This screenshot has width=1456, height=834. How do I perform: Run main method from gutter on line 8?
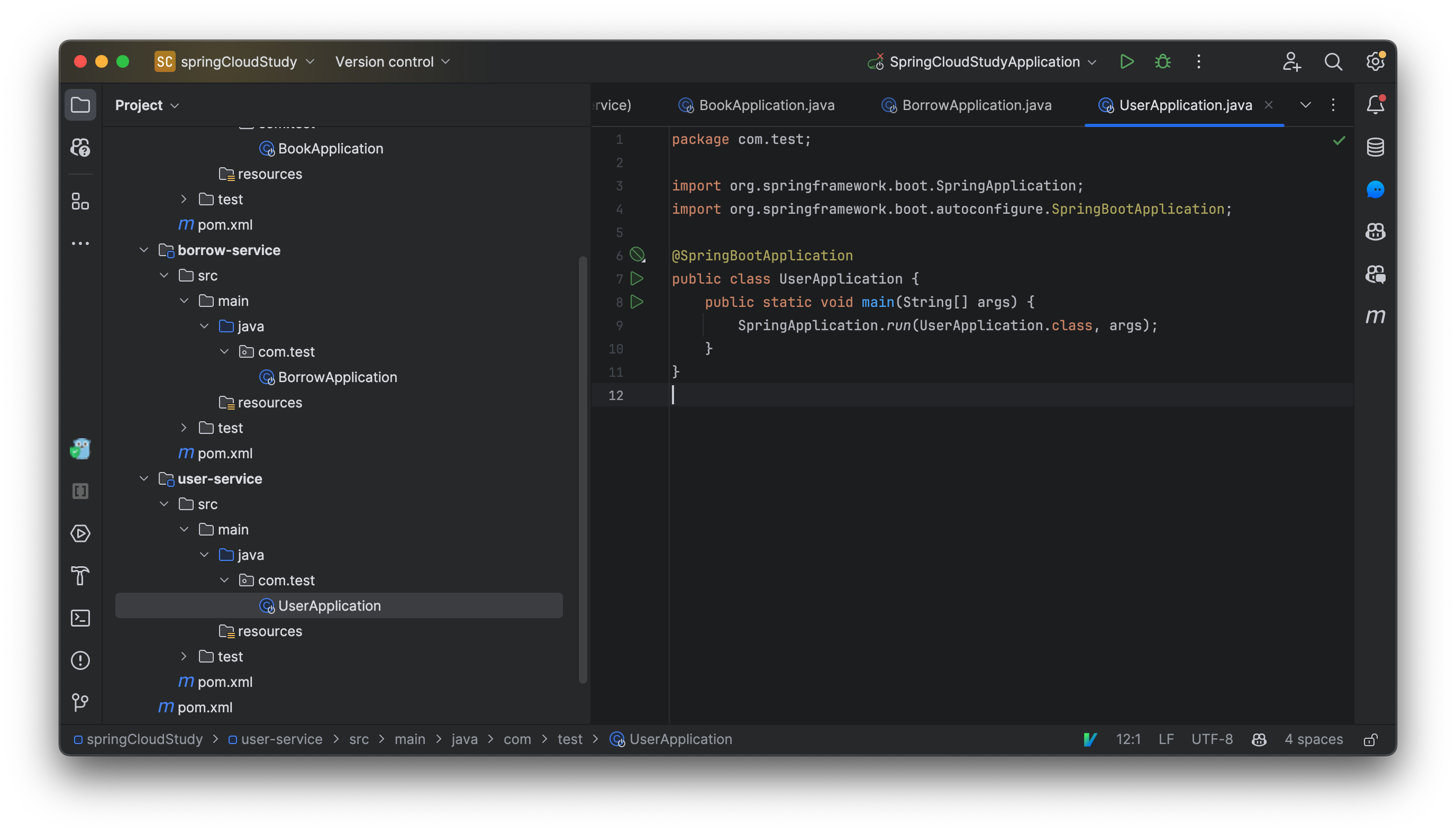pos(636,302)
